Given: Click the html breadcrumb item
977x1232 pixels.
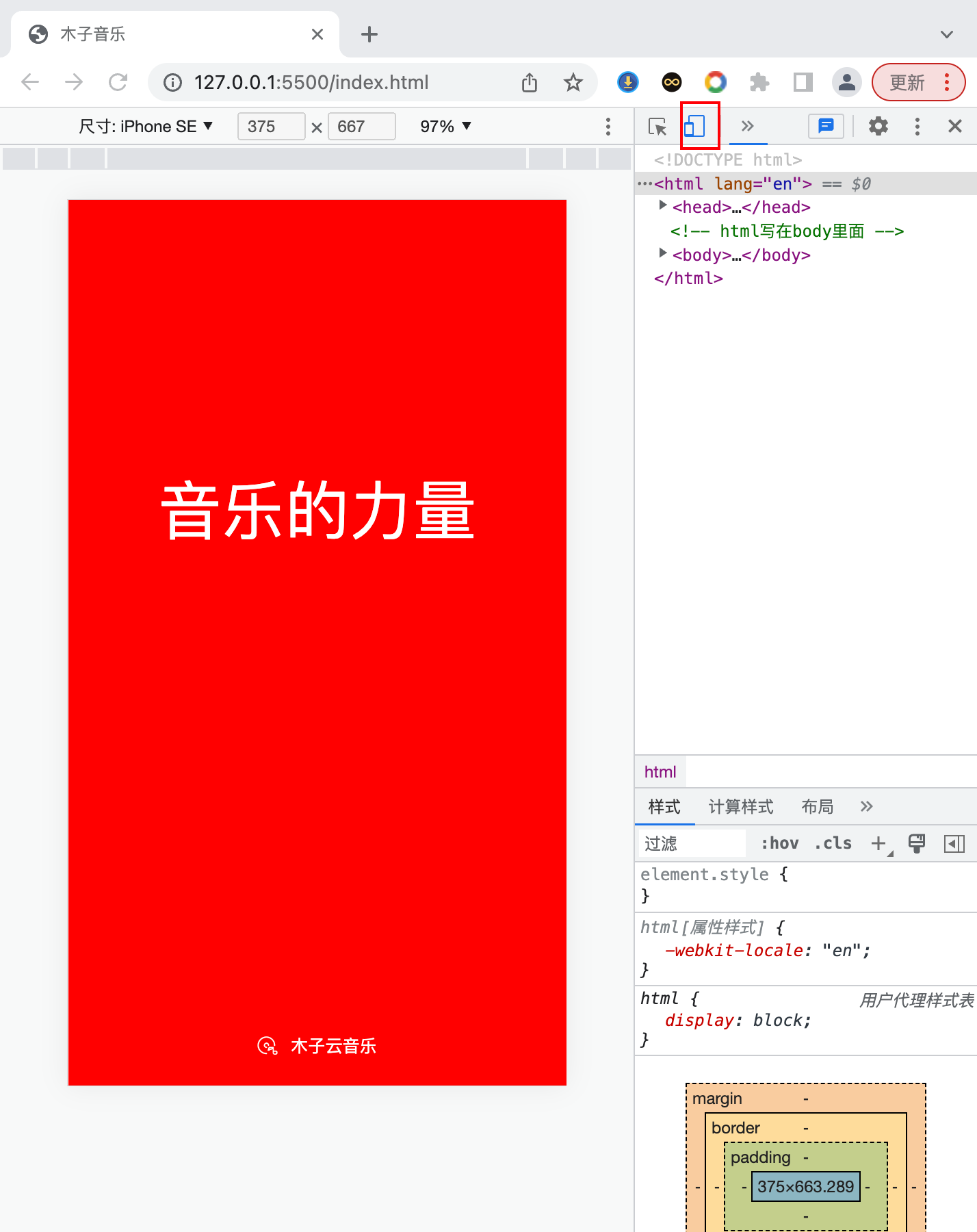Looking at the screenshot, I should 660,772.
